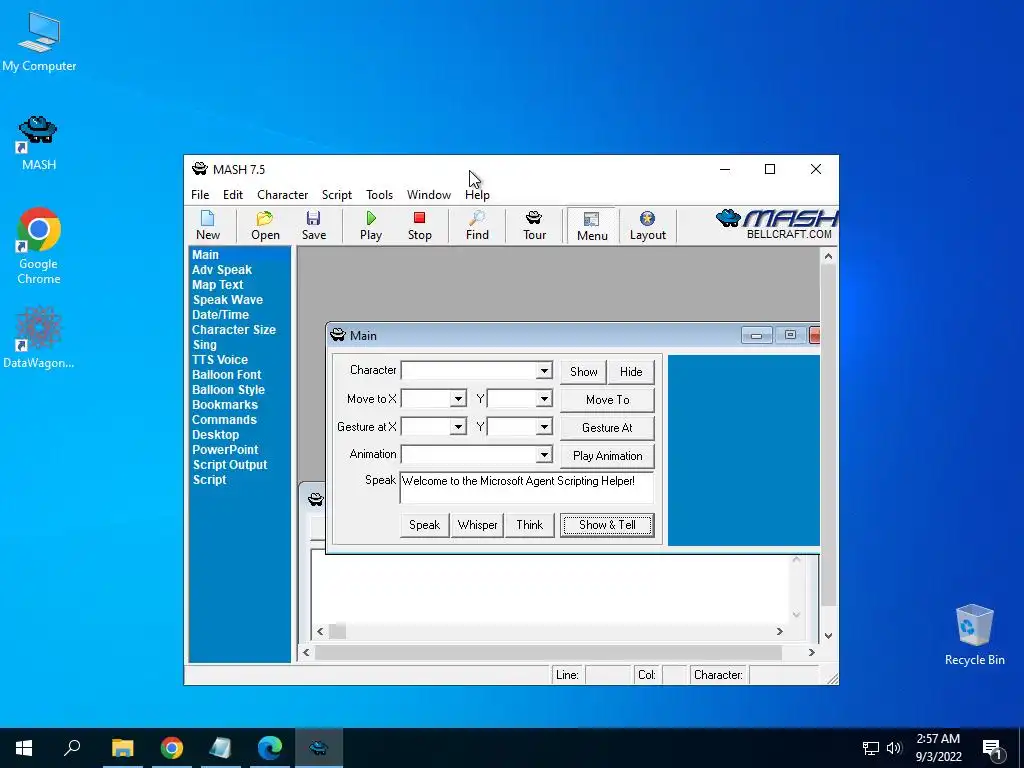The width and height of the screenshot is (1024, 768).
Task: Click MASH taskbar button
Action: [319, 748]
